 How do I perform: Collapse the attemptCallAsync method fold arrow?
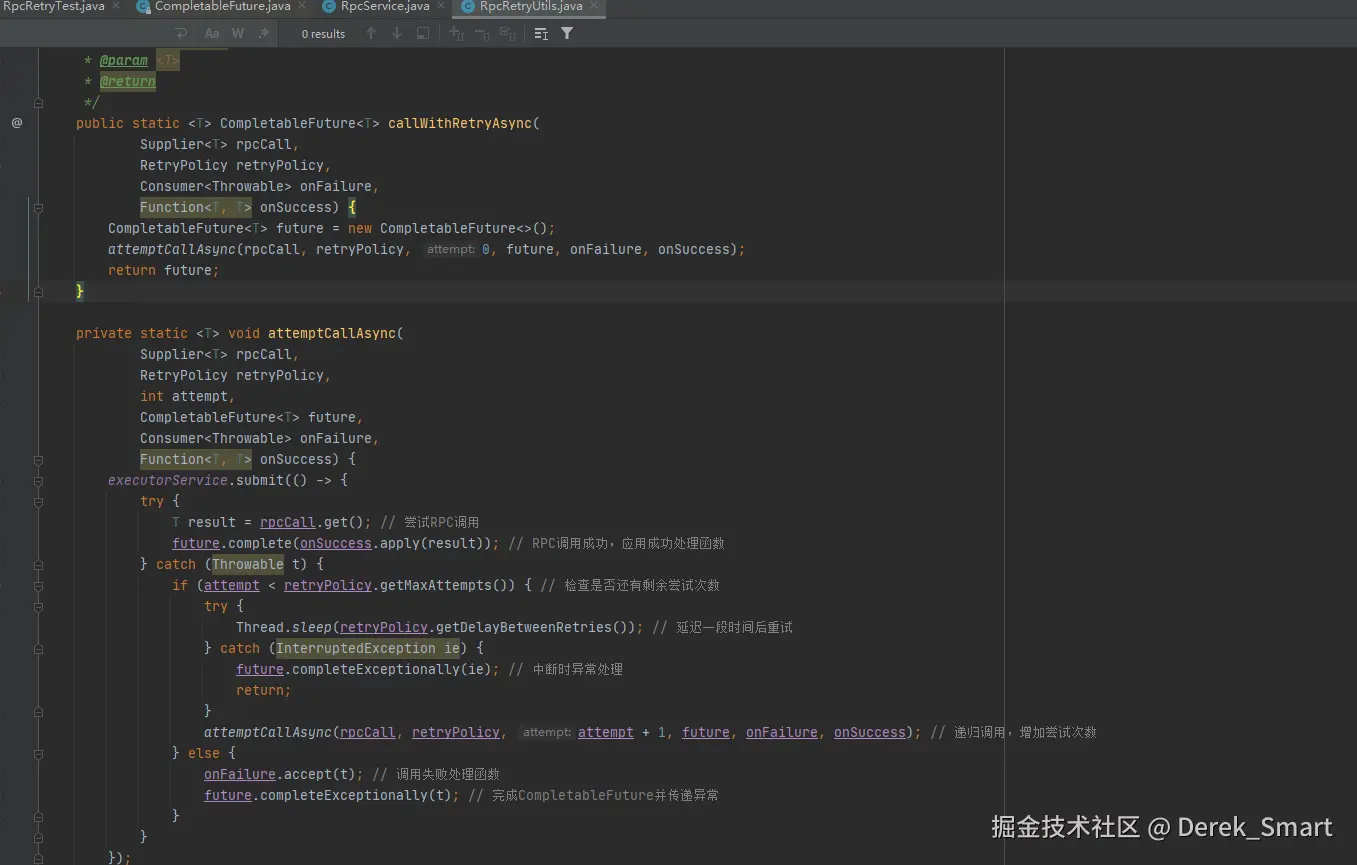click(38, 460)
